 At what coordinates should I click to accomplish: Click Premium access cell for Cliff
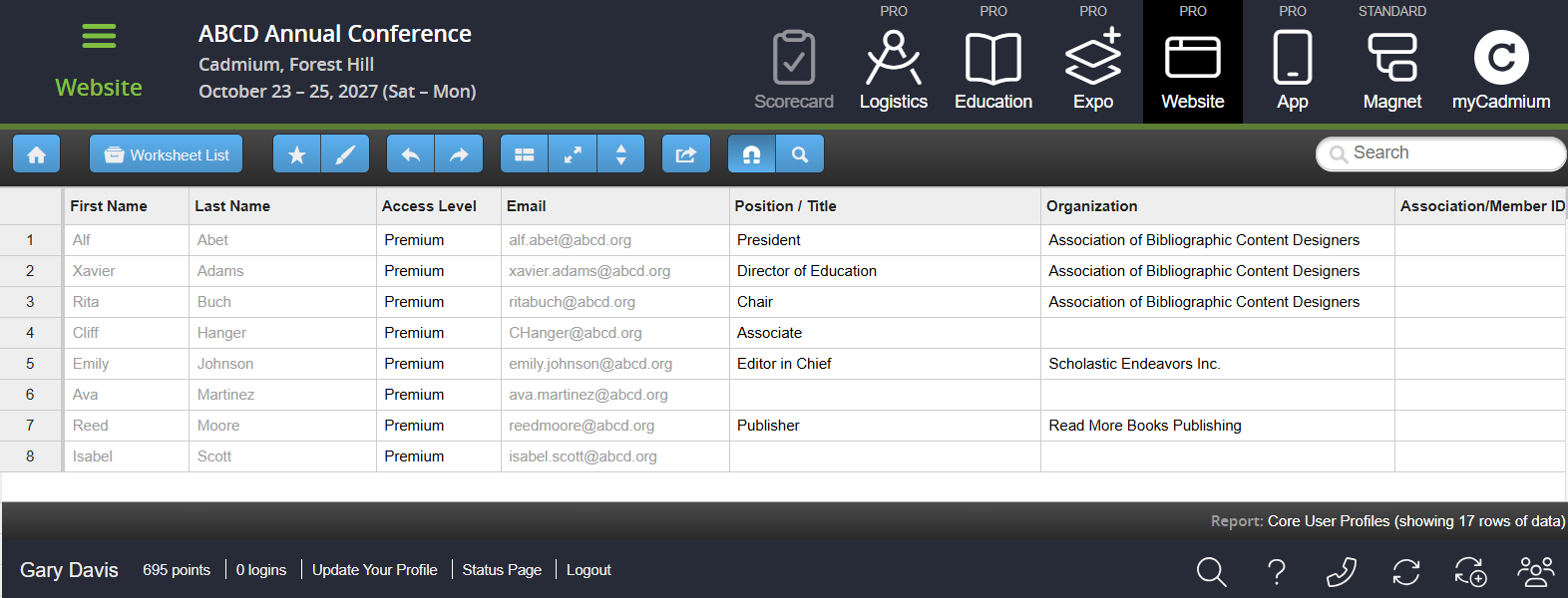click(x=438, y=333)
